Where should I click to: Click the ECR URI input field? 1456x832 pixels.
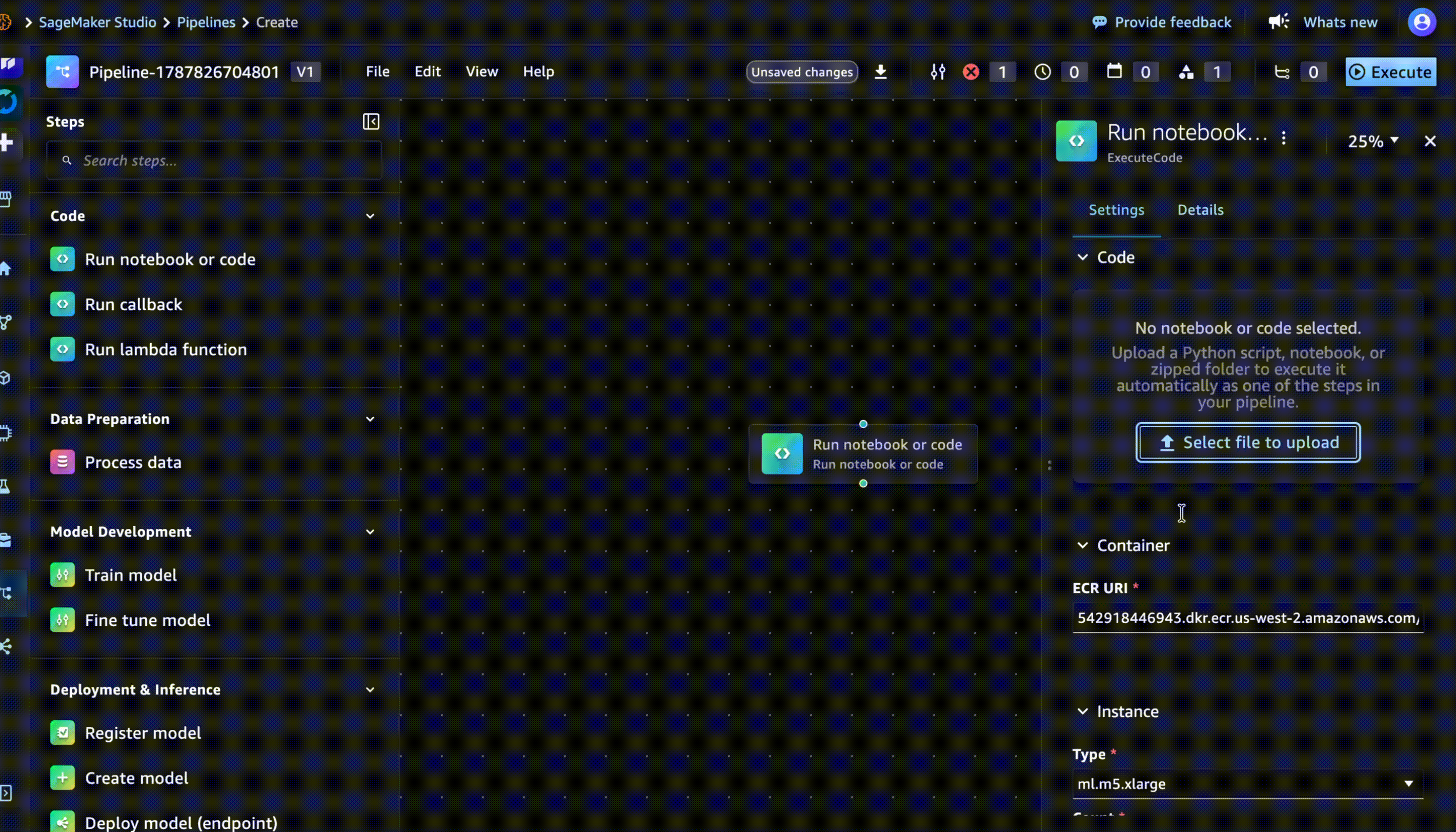point(1247,618)
